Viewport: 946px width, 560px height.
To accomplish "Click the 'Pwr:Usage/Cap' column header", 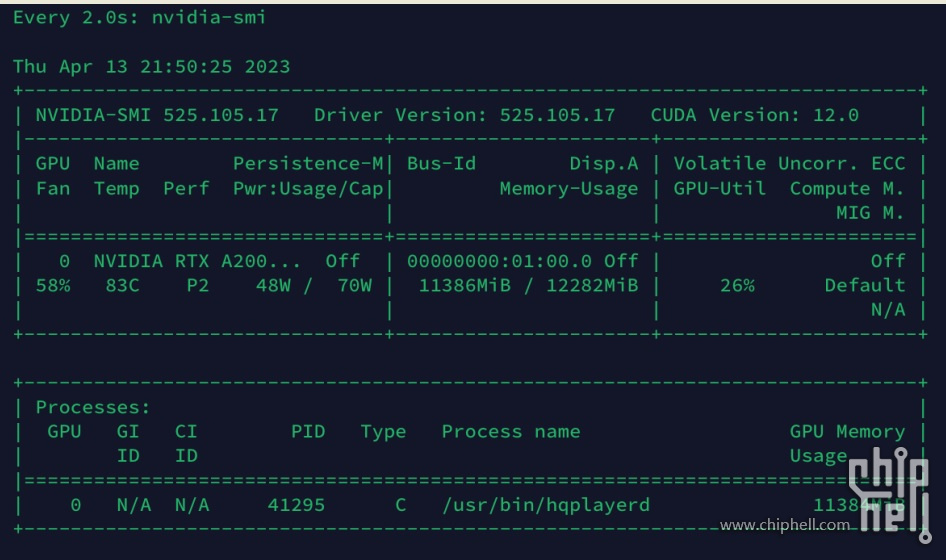I will pyautogui.click(x=308, y=189).
